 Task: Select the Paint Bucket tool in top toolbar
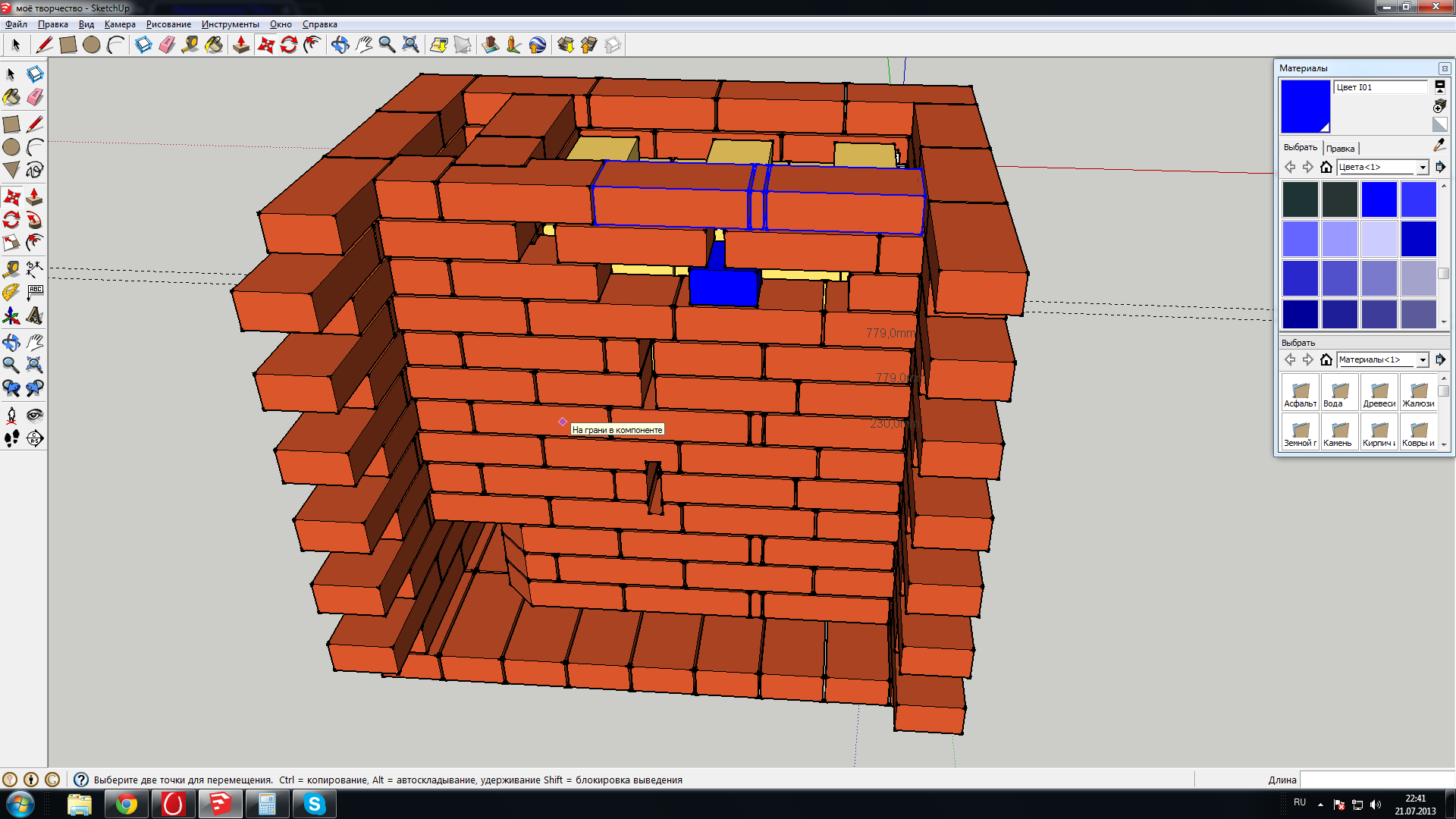(x=215, y=45)
